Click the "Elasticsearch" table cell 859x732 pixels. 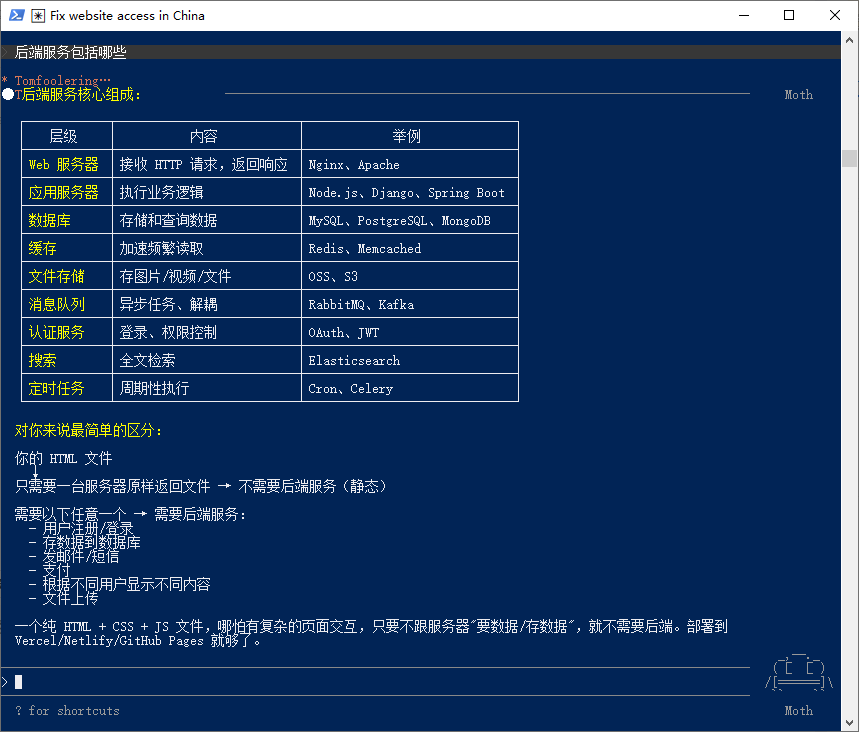pyautogui.click(x=354, y=361)
